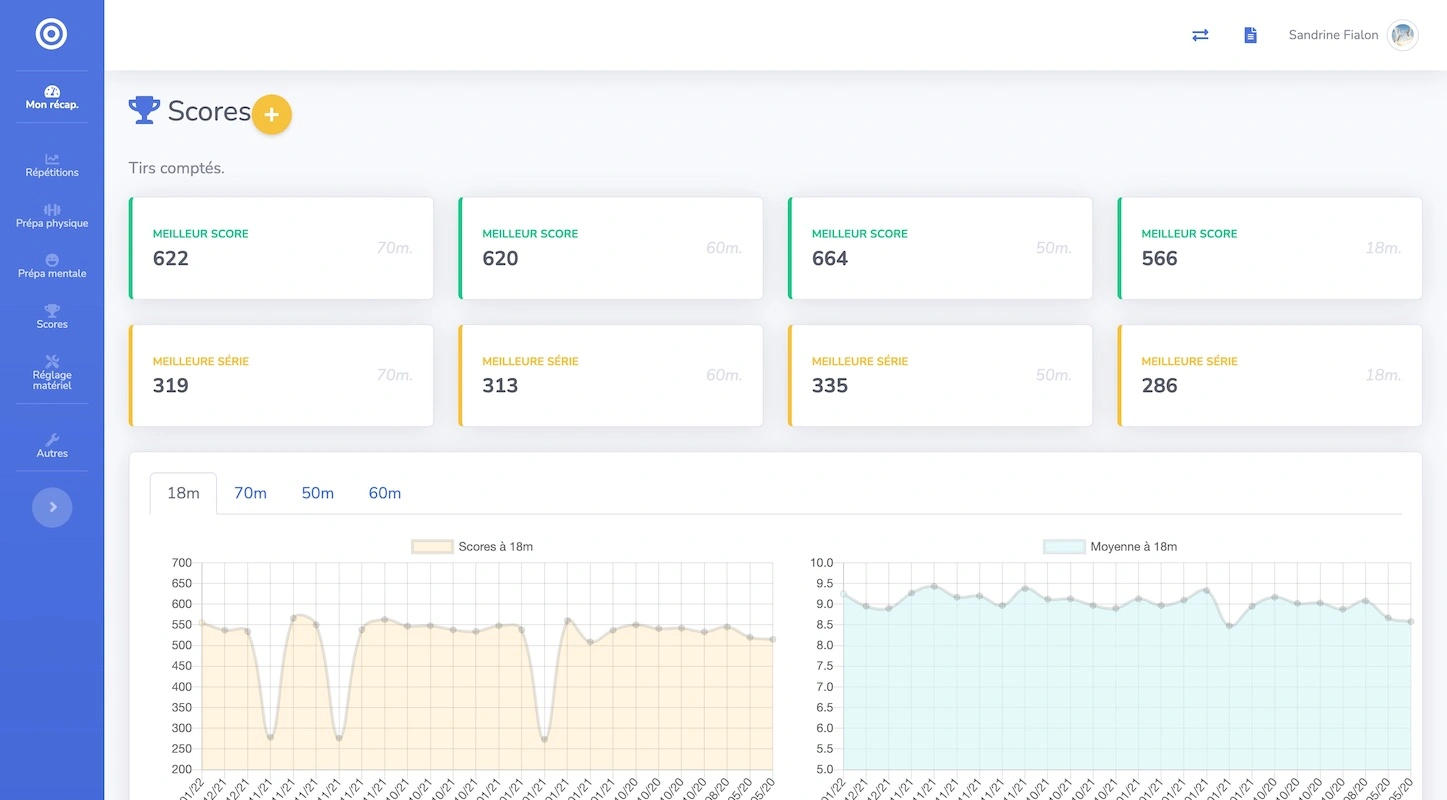
Task: Add a new score with plus button
Action: [271, 115]
